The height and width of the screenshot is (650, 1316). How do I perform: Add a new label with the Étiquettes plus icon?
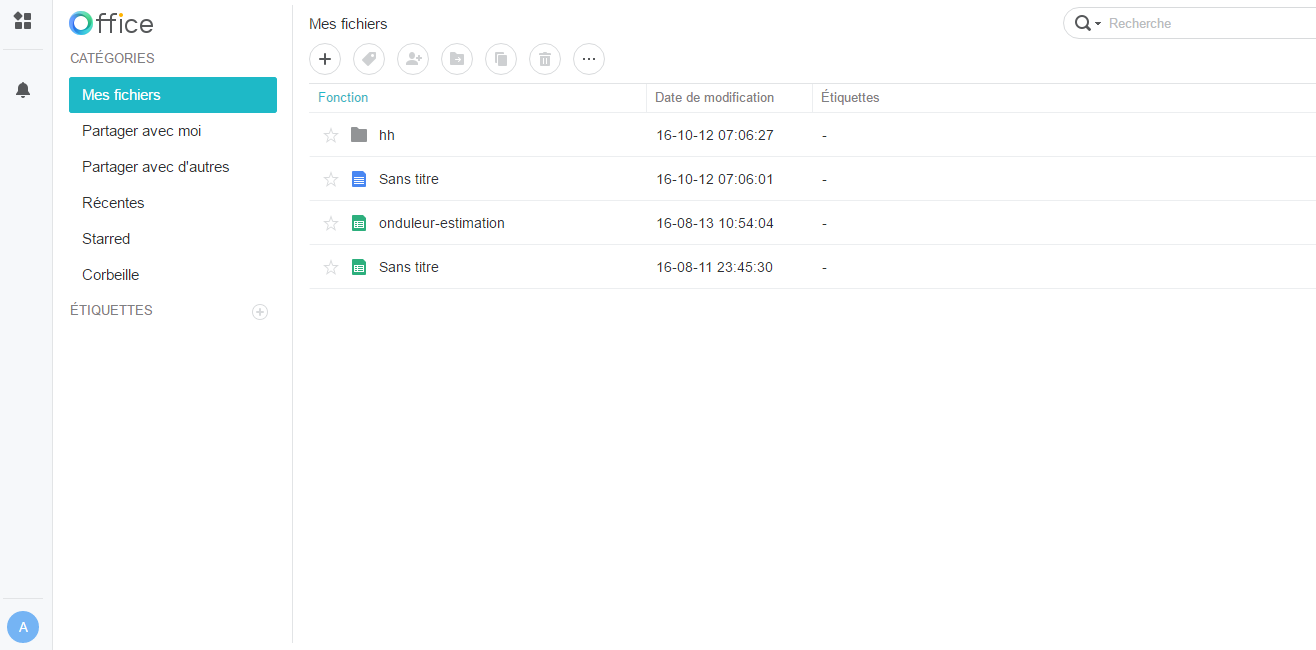coord(260,312)
